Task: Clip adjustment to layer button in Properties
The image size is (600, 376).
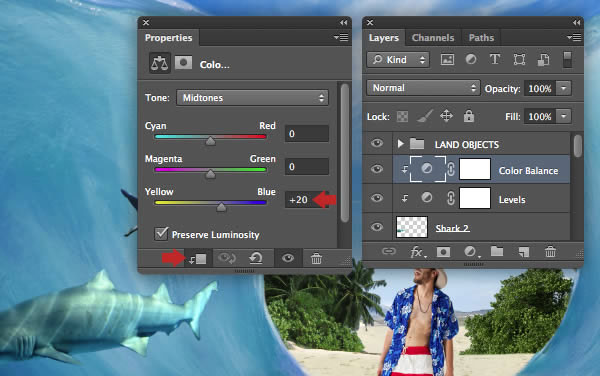Action: [x=197, y=259]
